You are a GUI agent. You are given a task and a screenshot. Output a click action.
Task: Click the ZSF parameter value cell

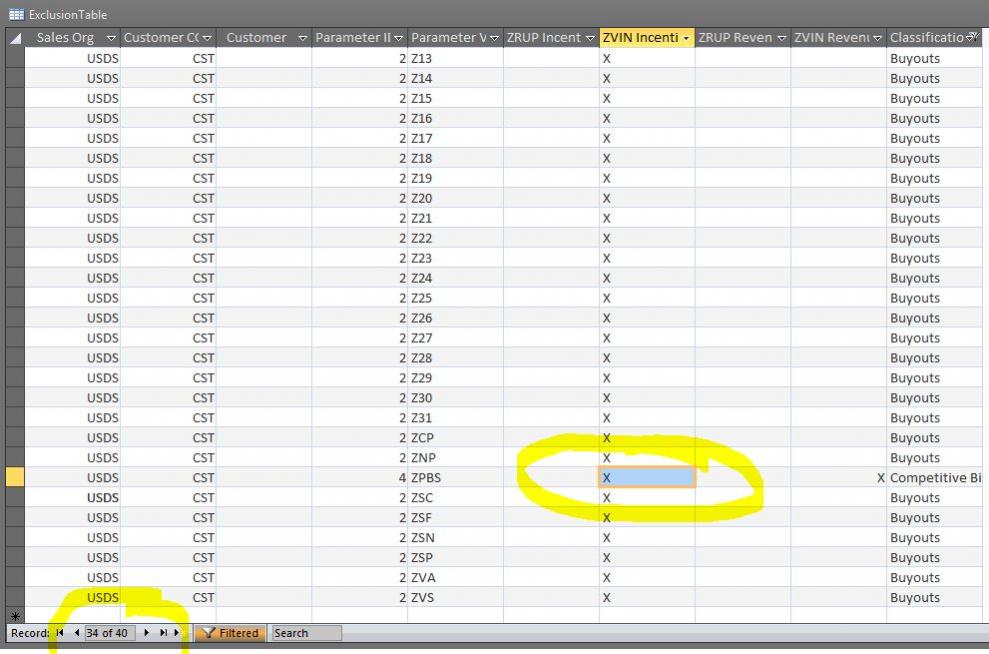455,517
